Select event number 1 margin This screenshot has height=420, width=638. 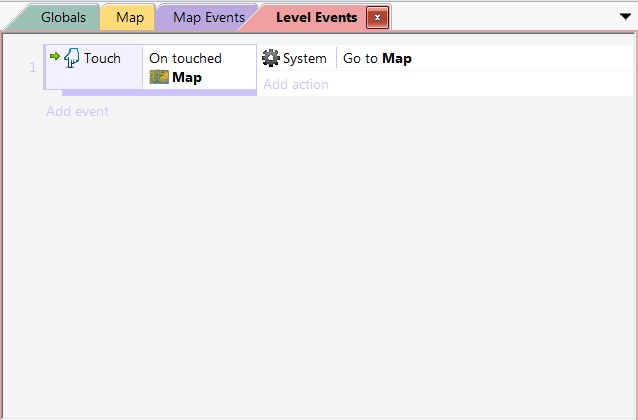coord(33,67)
